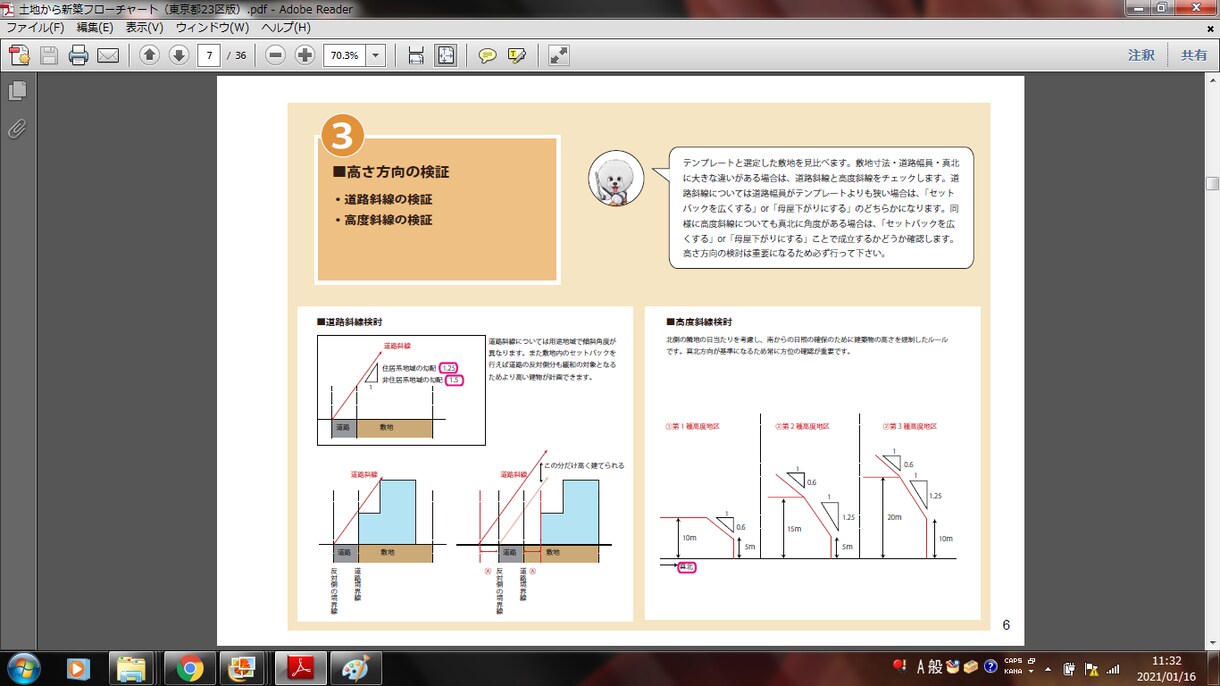Image resolution: width=1220 pixels, height=686 pixels.
Task: Zoom out with the minus button
Action: [276, 55]
